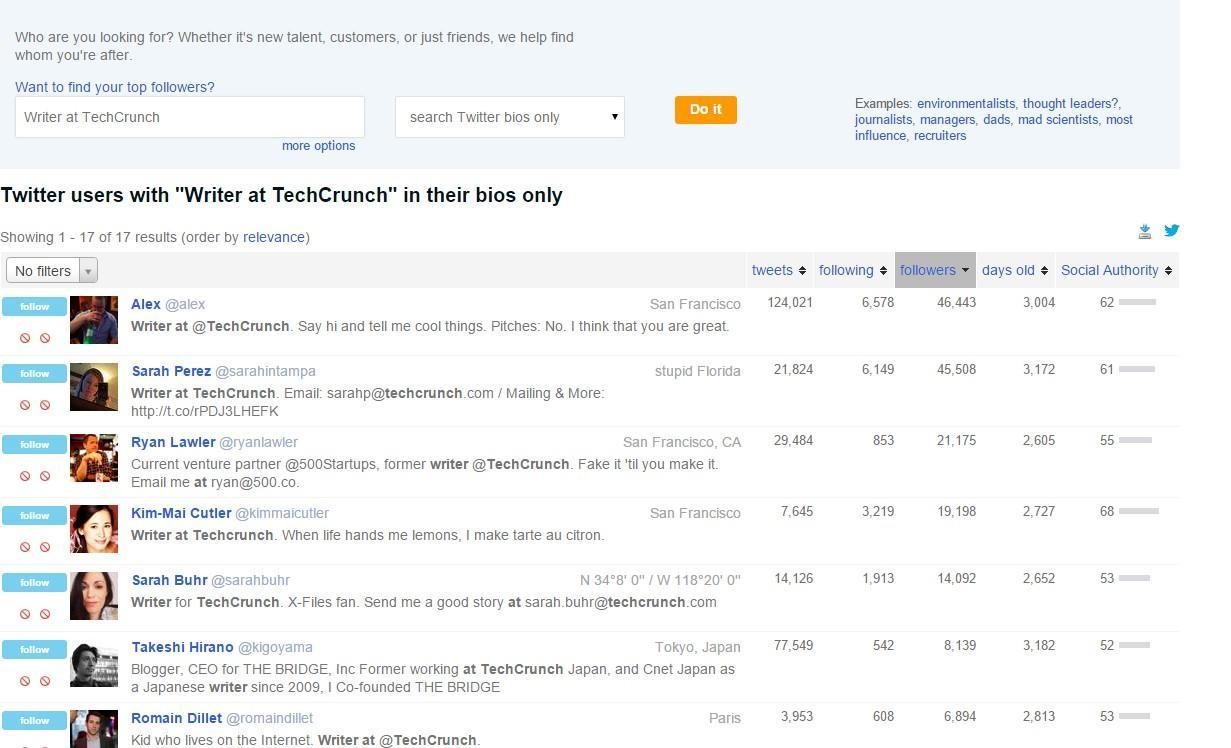Click the orange Do it button

tap(706, 110)
